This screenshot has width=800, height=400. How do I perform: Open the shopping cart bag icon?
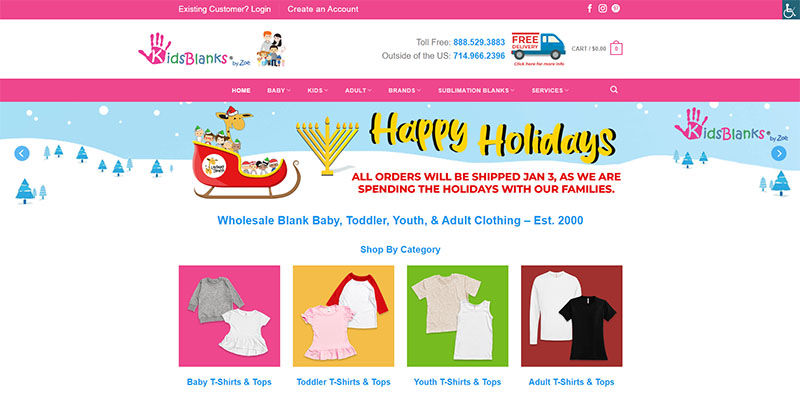tap(616, 48)
